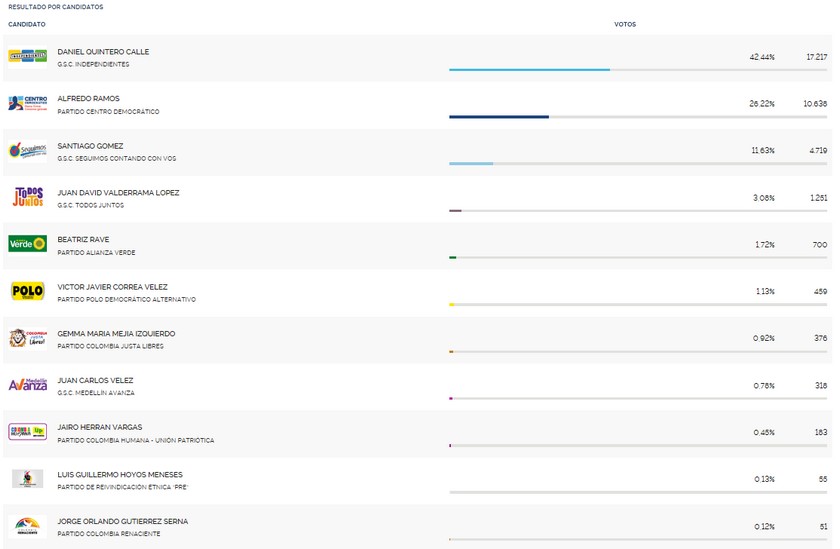Click Daniel Quintero's vote progress bar
The height and width of the screenshot is (549, 840).
pyautogui.click(x=529, y=70)
